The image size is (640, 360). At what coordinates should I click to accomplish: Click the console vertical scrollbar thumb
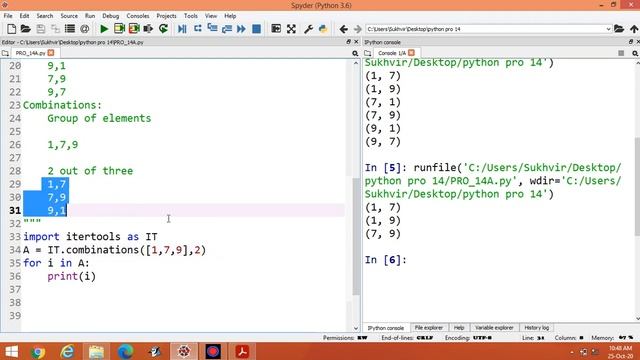(x=637, y=187)
